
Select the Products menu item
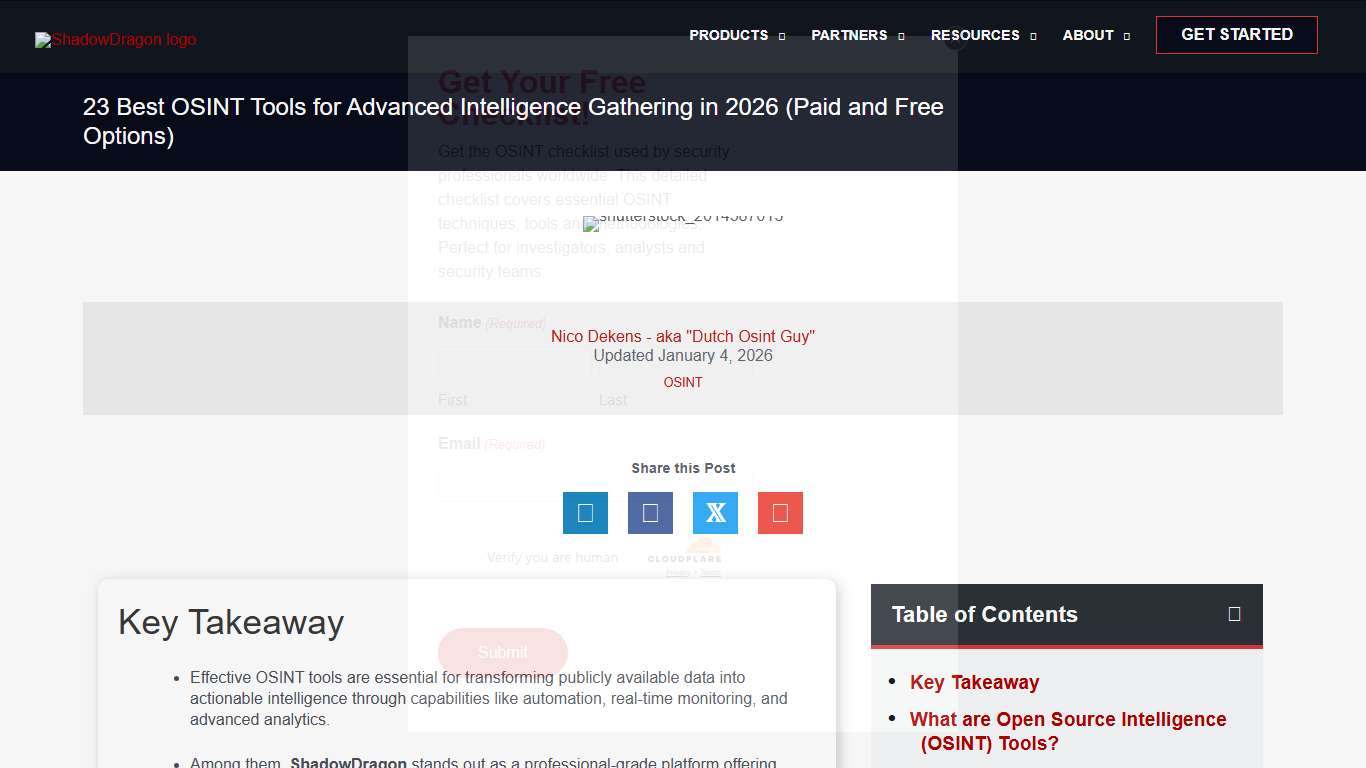tap(729, 35)
